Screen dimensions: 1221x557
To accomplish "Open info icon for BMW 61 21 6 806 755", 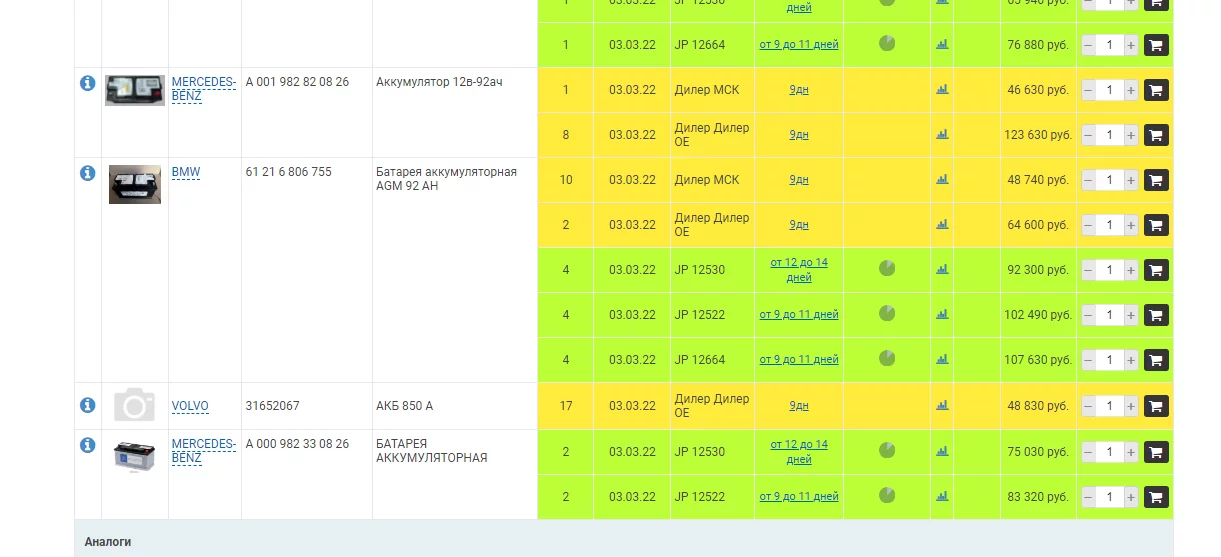I will (88, 173).
